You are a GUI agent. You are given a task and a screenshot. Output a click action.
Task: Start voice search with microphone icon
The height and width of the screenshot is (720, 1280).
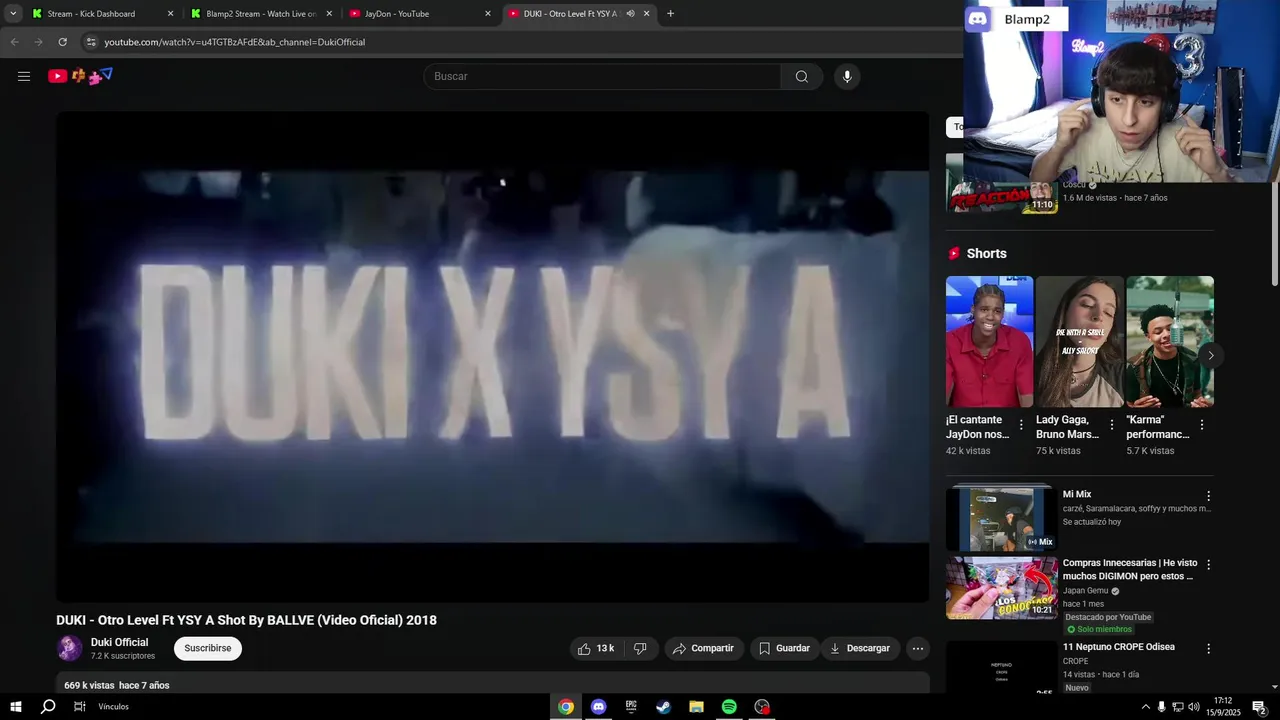coord(847,77)
